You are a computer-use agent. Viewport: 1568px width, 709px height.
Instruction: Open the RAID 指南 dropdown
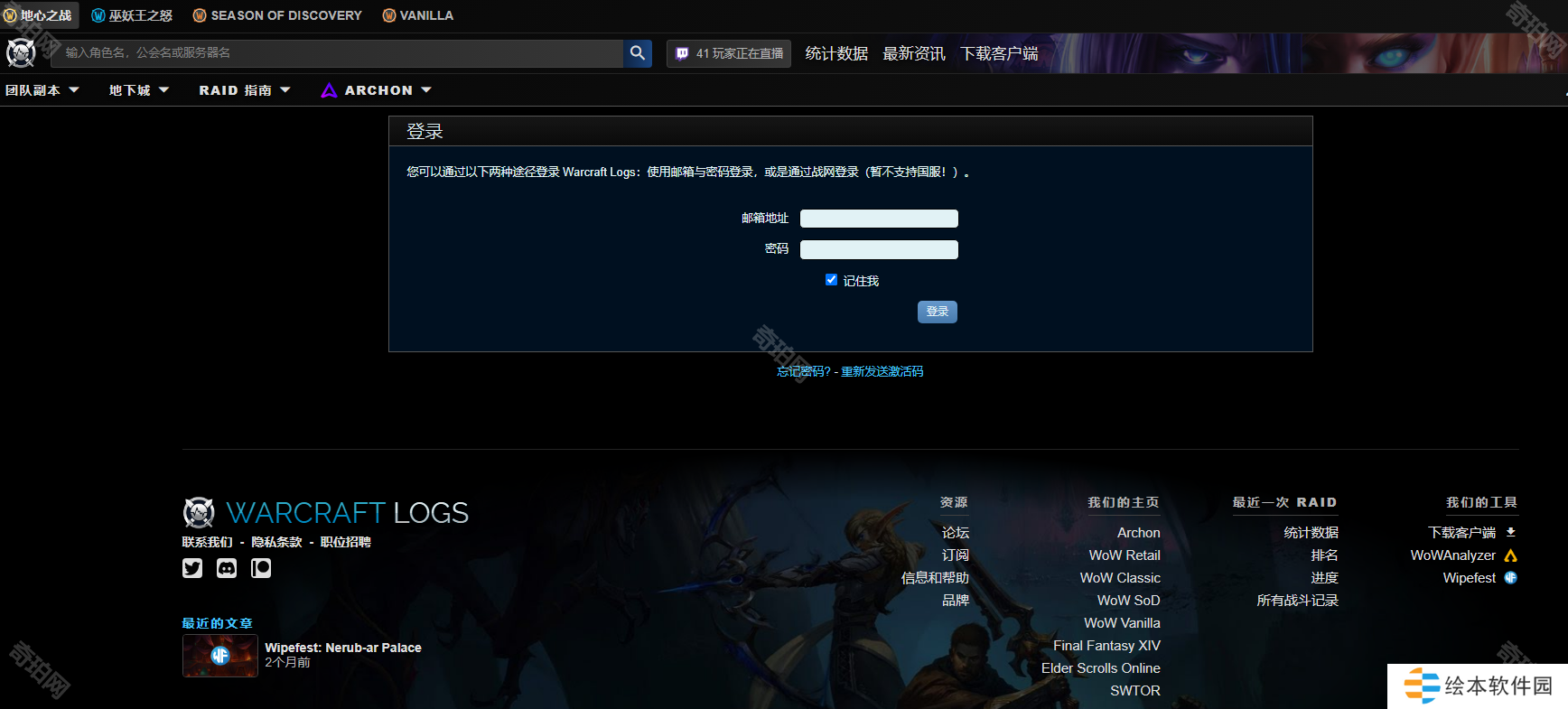pyautogui.click(x=245, y=90)
